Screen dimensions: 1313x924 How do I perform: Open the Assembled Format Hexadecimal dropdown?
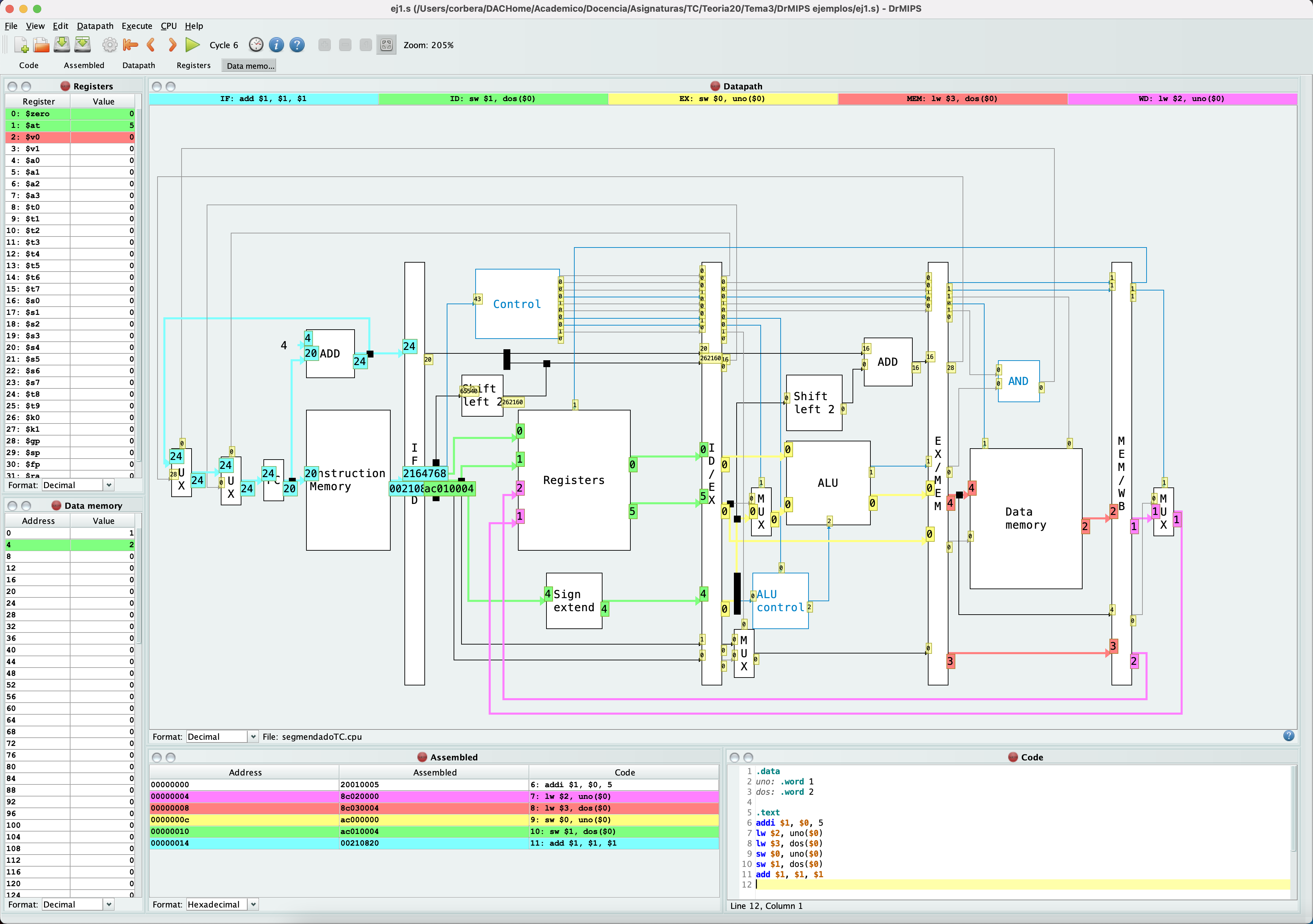click(223, 904)
